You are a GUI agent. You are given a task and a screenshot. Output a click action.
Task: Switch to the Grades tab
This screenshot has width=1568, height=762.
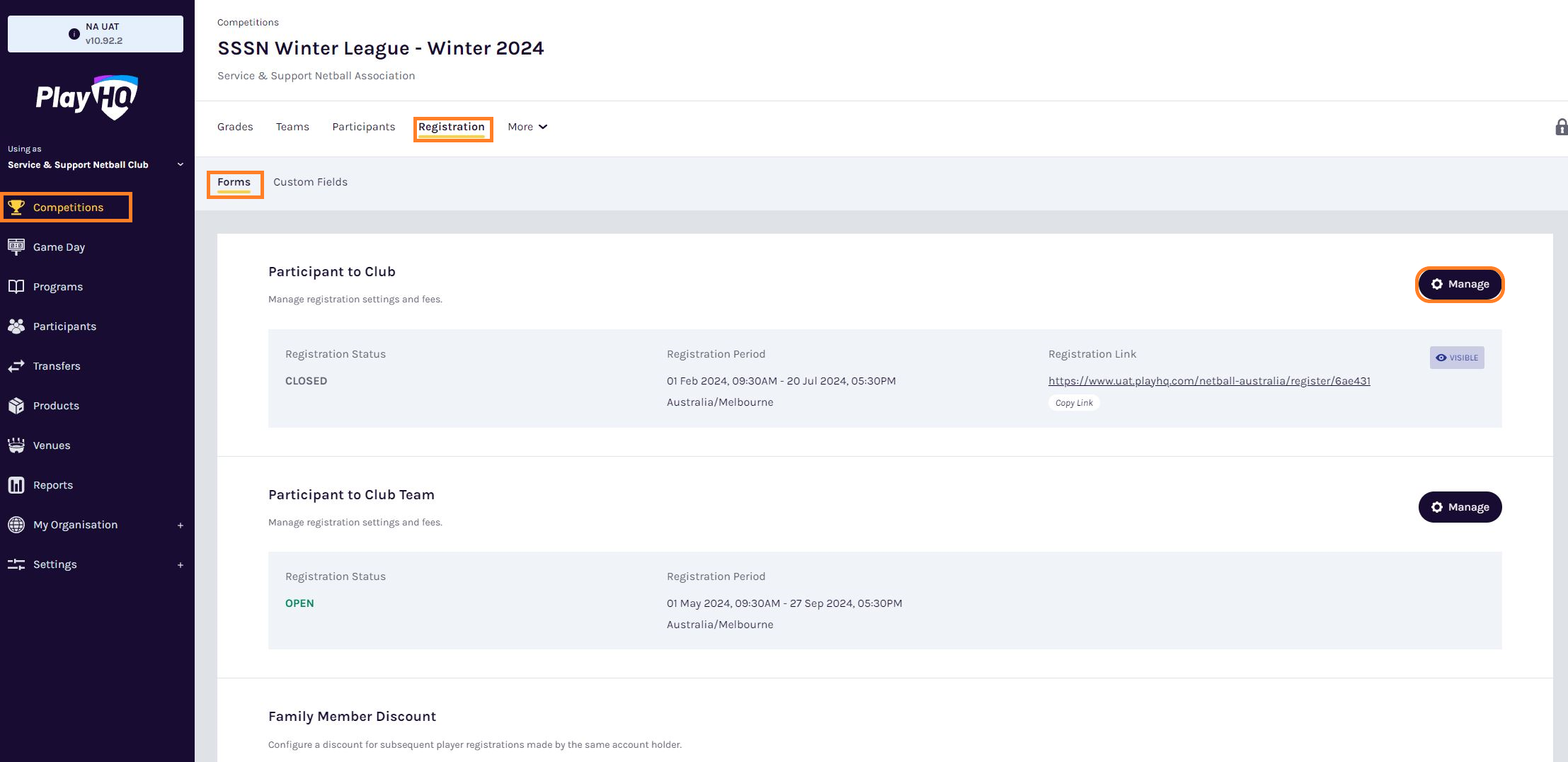235,127
